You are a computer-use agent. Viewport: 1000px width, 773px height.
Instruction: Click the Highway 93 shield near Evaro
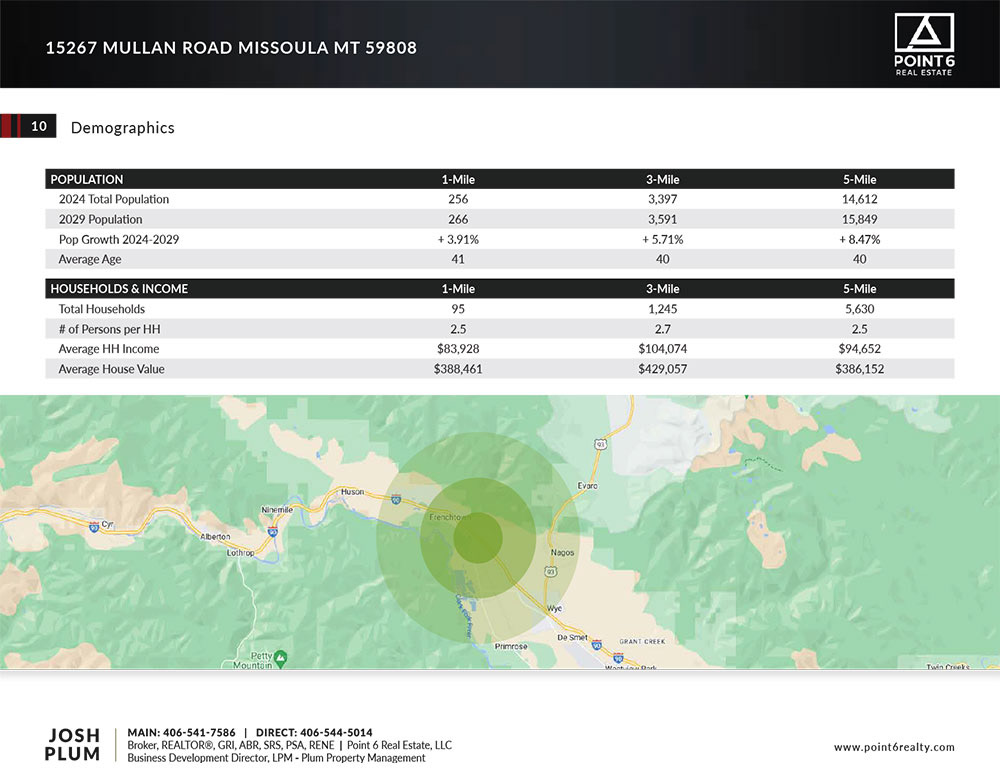[x=600, y=443]
